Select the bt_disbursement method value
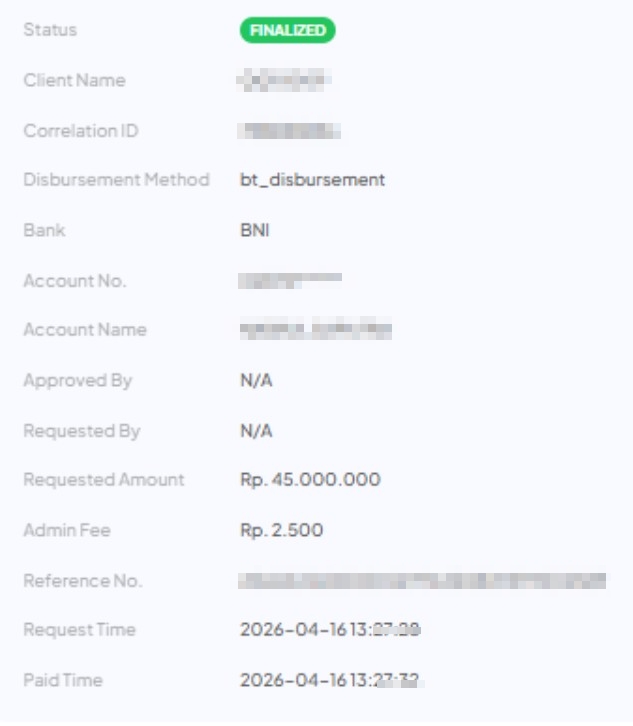This screenshot has height=726, width=633. click(312, 180)
